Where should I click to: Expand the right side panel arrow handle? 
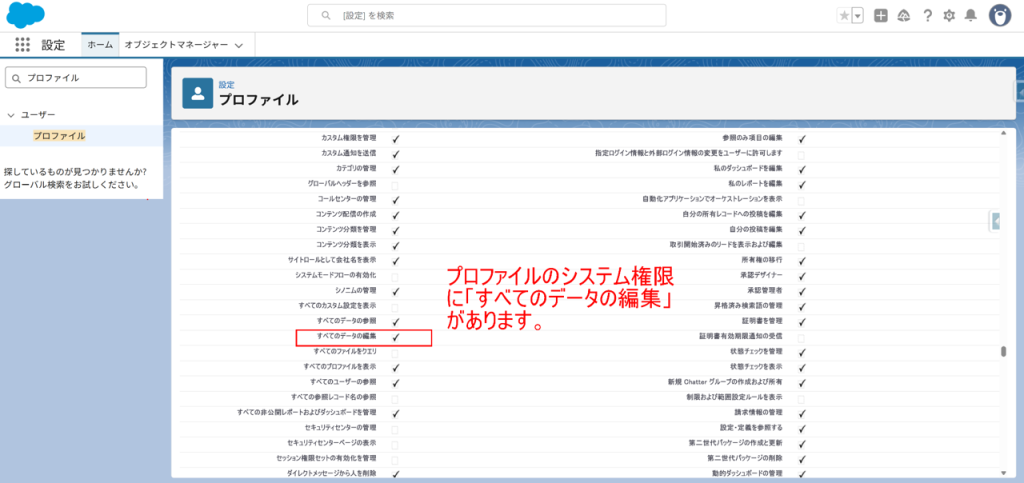(x=996, y=222)
